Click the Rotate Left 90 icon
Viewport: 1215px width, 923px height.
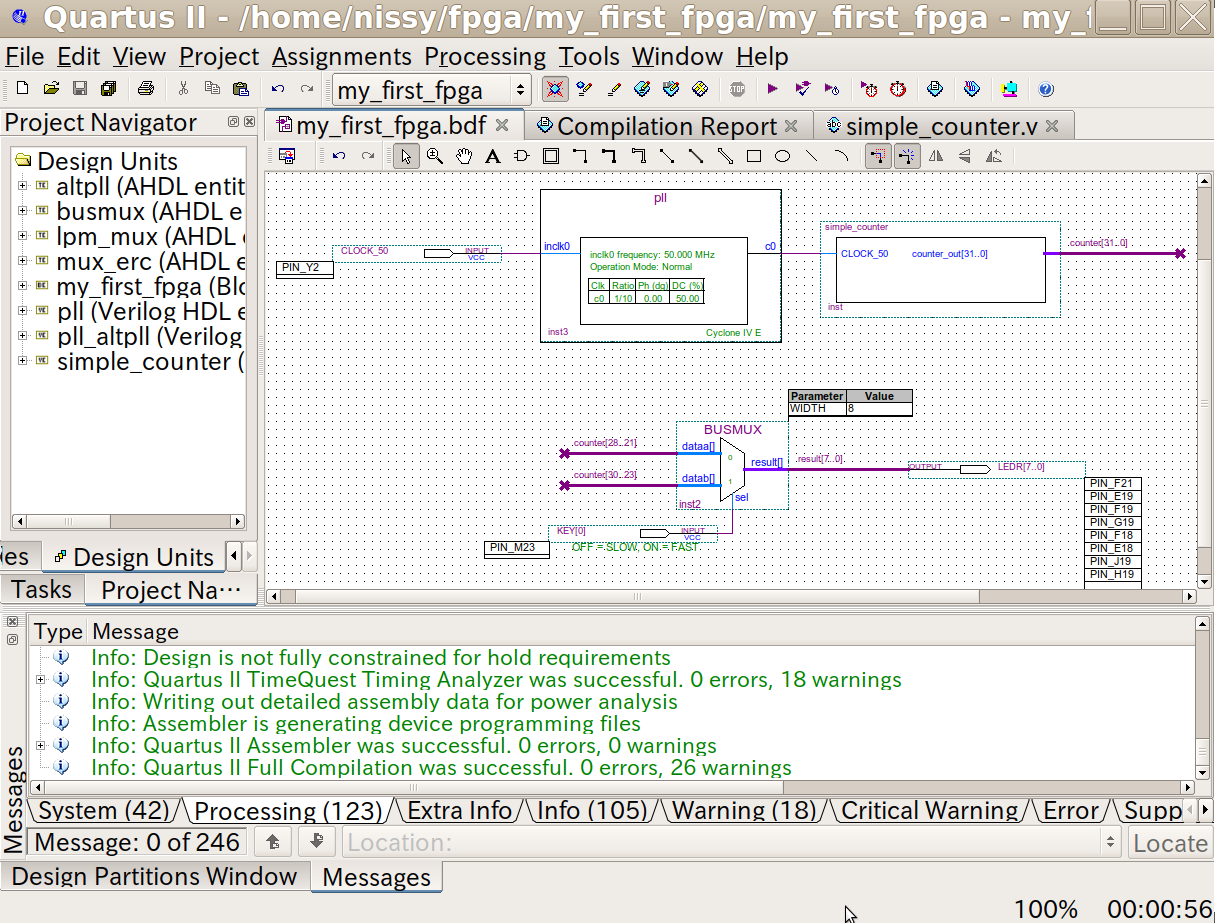994,156
